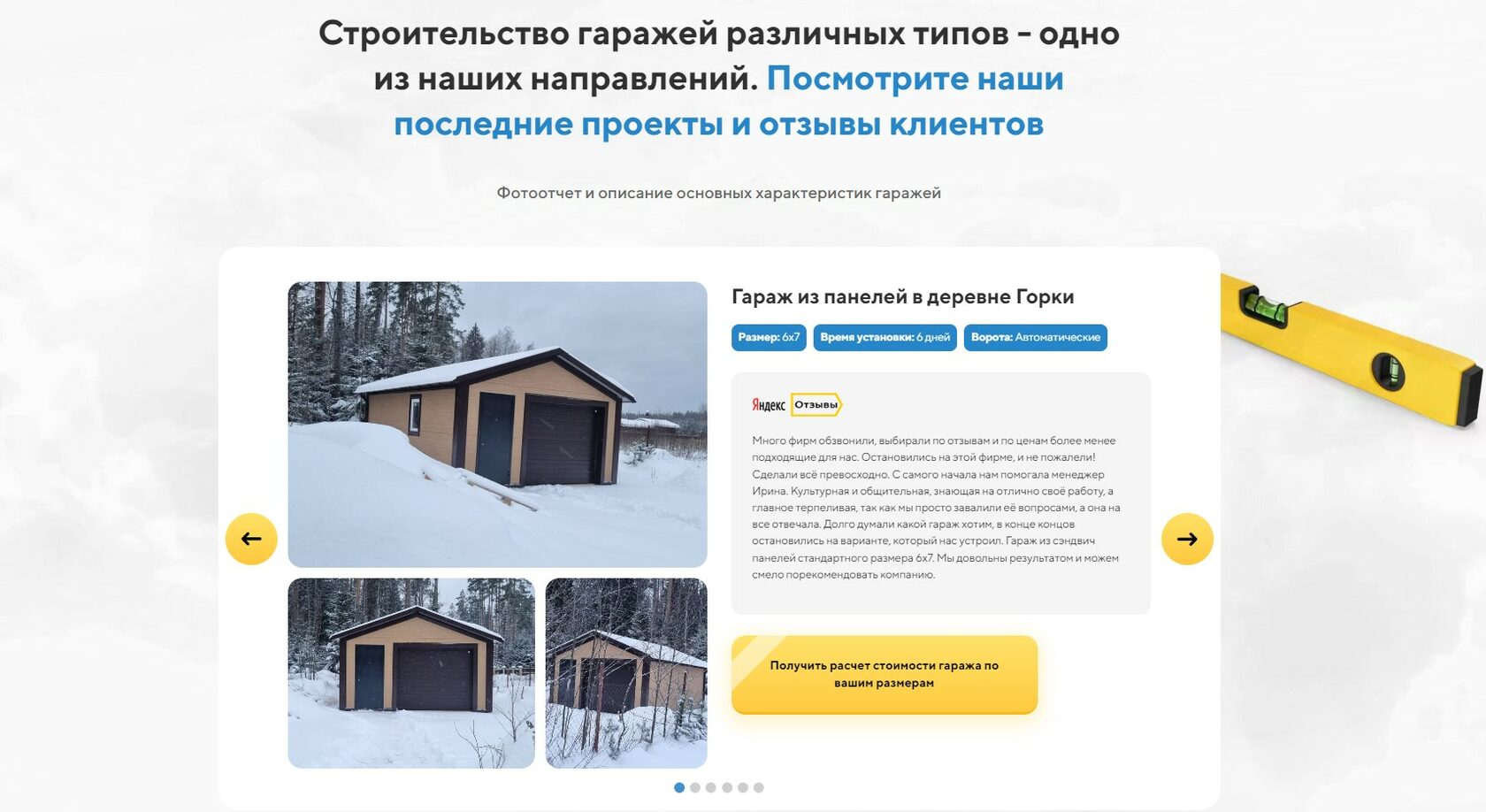Image resolution: width=1486 pixels, height=812 pixels.
Task: Click the 'Размер: 6x7' tag
Action: pyautogui.click(x=769, y=337)
